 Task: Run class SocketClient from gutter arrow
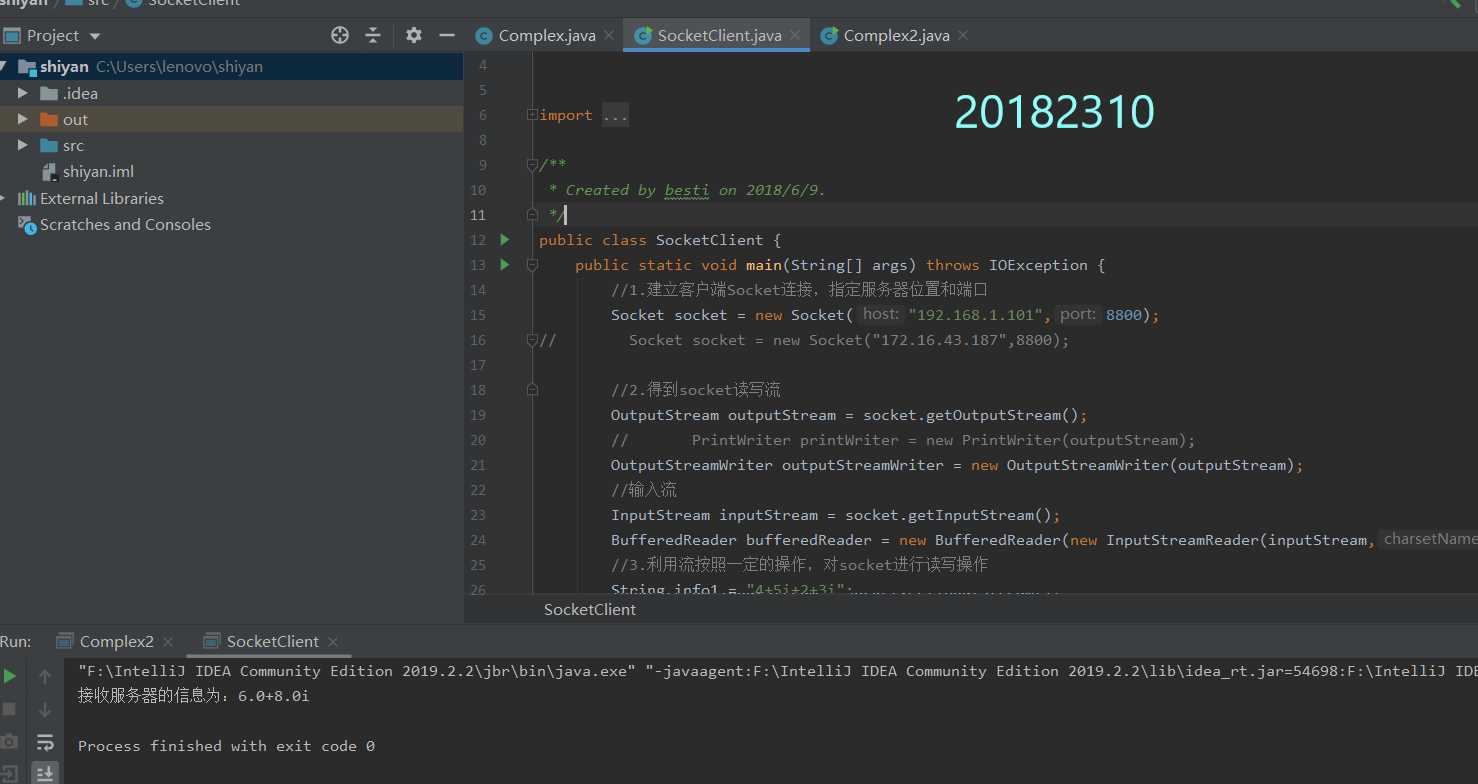[x=505, y=240]
